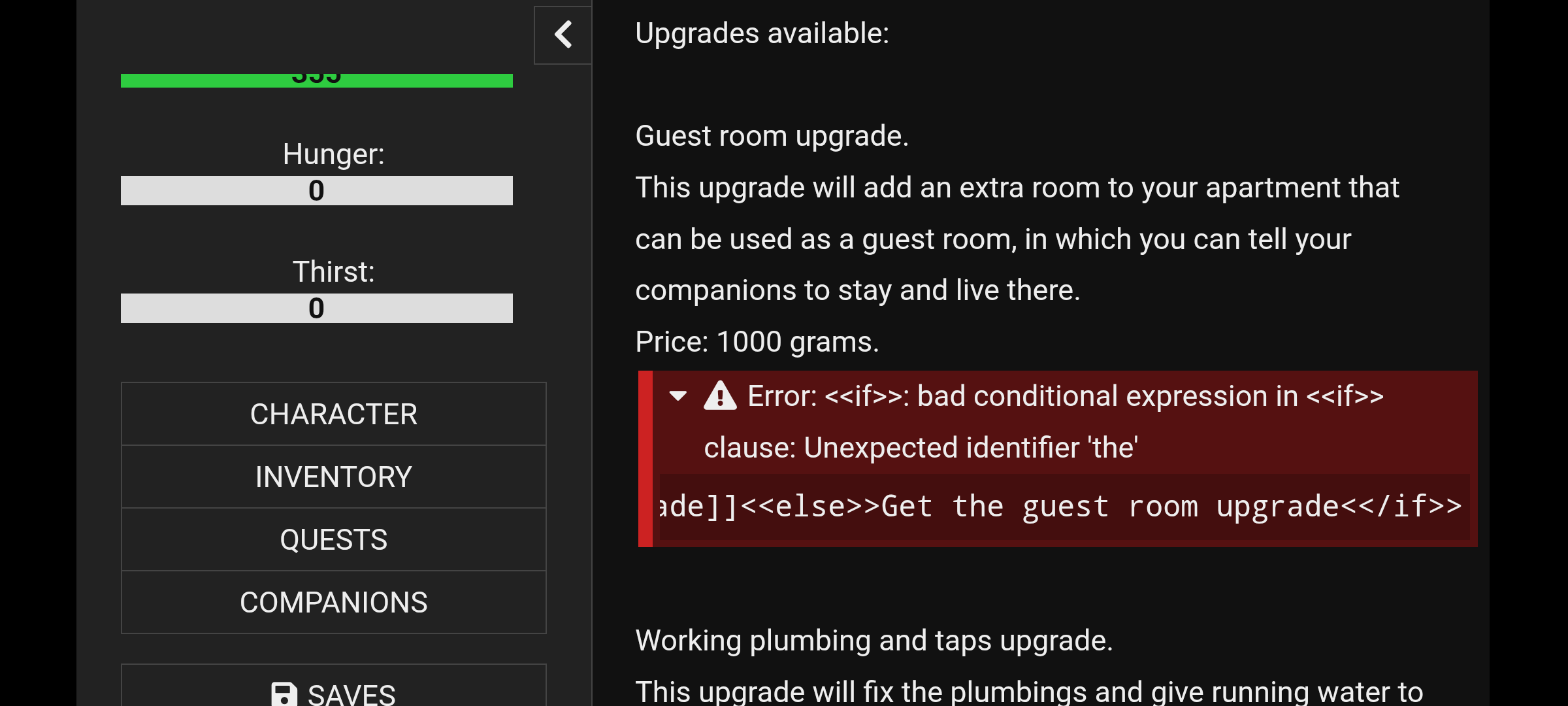This screenshot has height=706, width=1568.
Task: Open the INVENTORY menu
Action: [333, 477]
